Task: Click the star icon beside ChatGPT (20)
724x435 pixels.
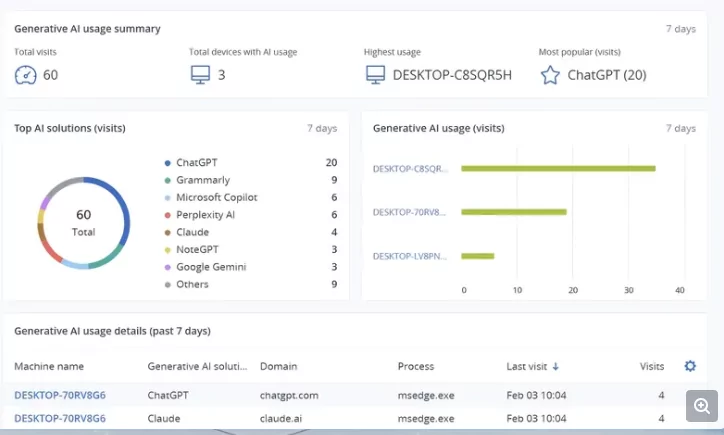Action: 550,75
